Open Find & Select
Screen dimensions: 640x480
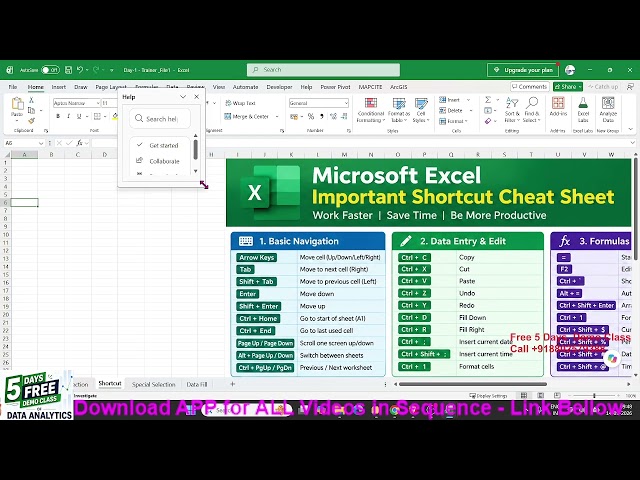click(532, 110)
